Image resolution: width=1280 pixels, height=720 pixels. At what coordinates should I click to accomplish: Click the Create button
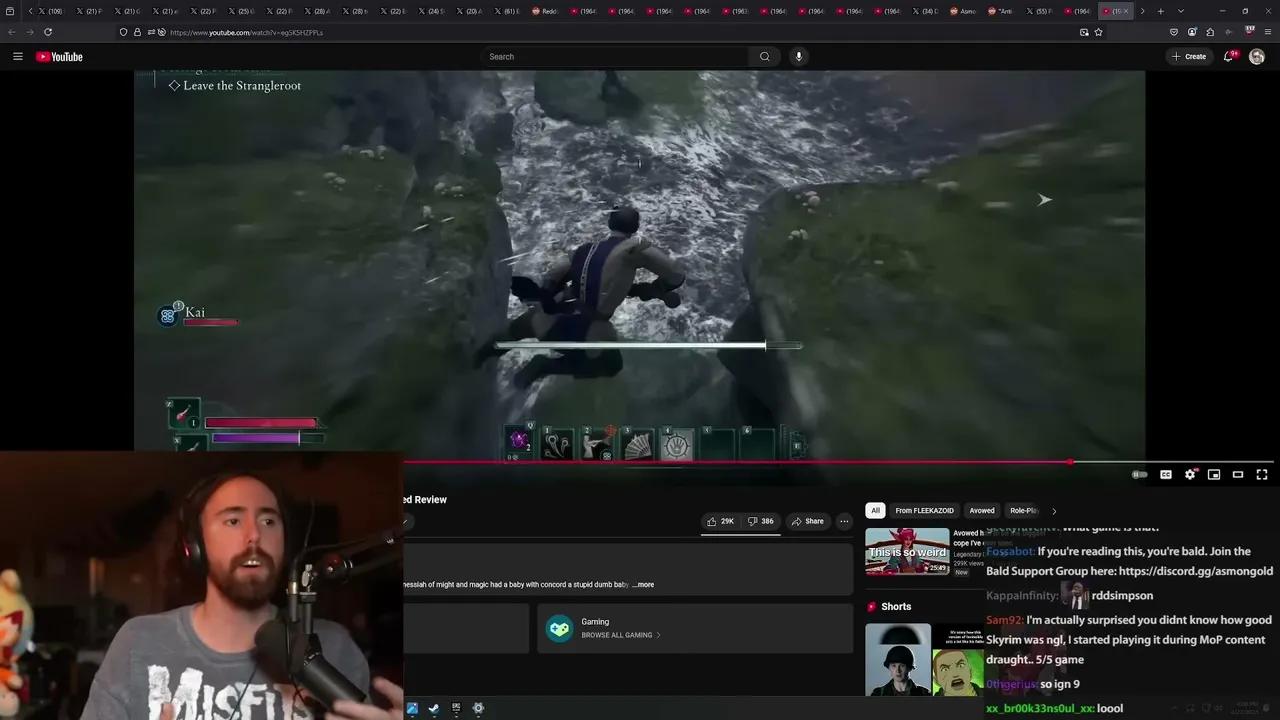click(x=1190, y=57)
